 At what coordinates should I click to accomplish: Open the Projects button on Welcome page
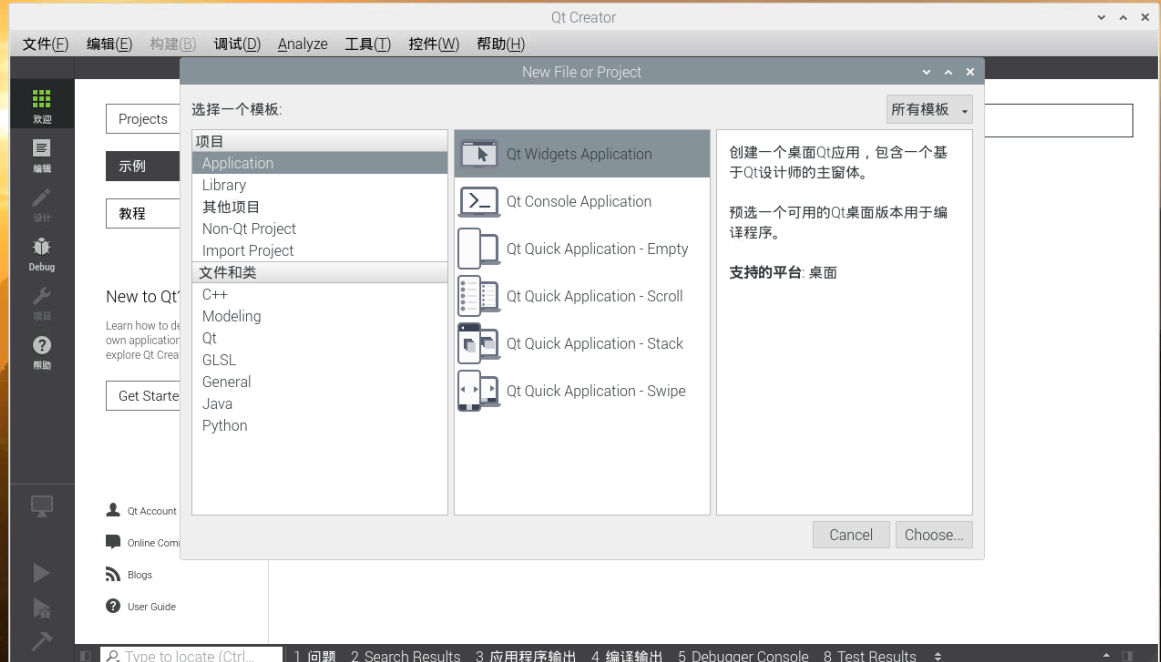(143, 118)
